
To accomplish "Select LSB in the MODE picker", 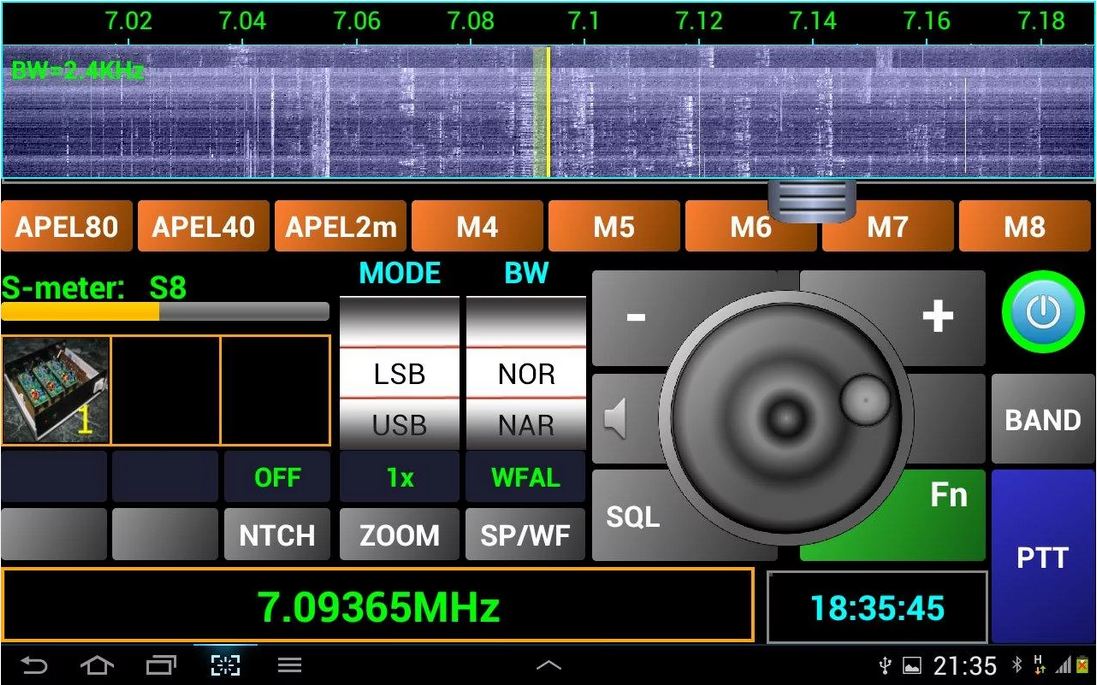I will (x=399, y=373).
